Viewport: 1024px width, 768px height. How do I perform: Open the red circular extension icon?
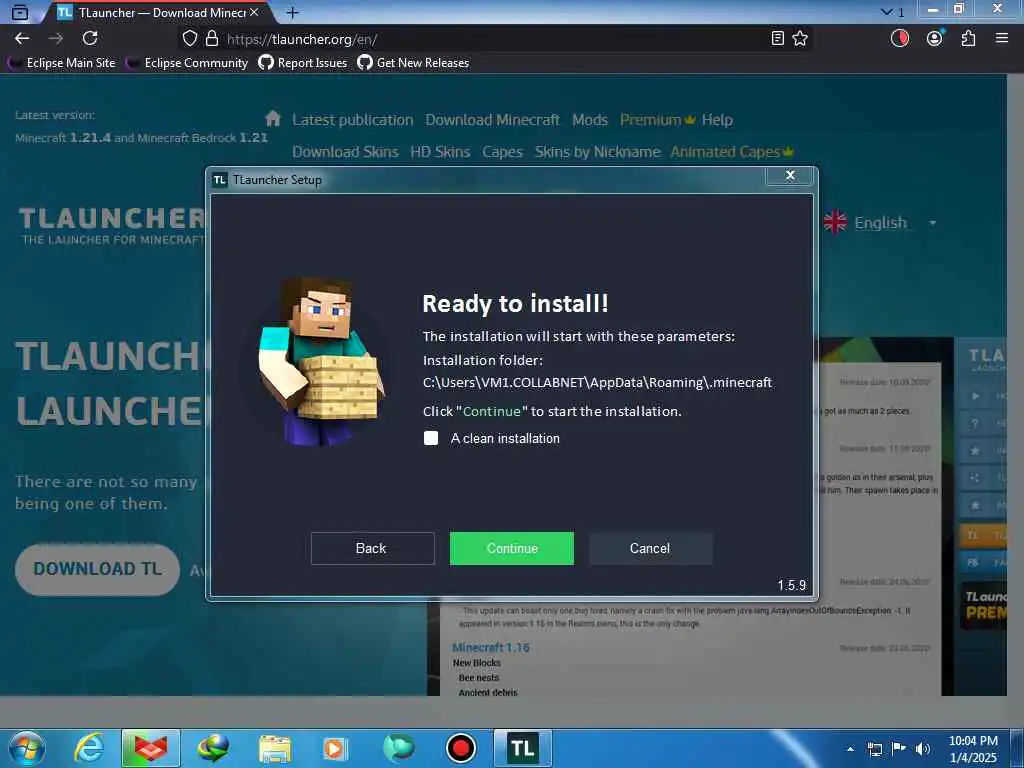coord(900,39)
